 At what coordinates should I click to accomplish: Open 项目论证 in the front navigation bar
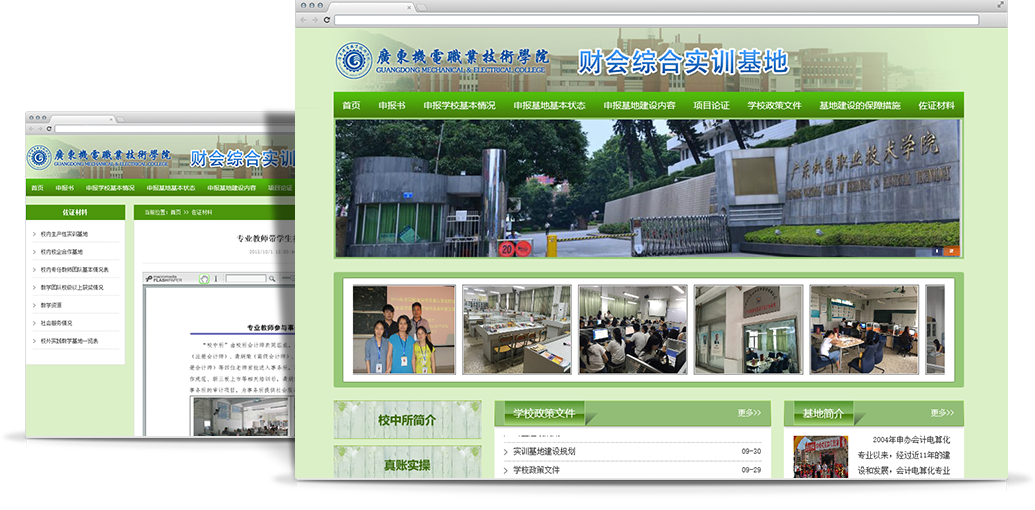coord(711,105)
